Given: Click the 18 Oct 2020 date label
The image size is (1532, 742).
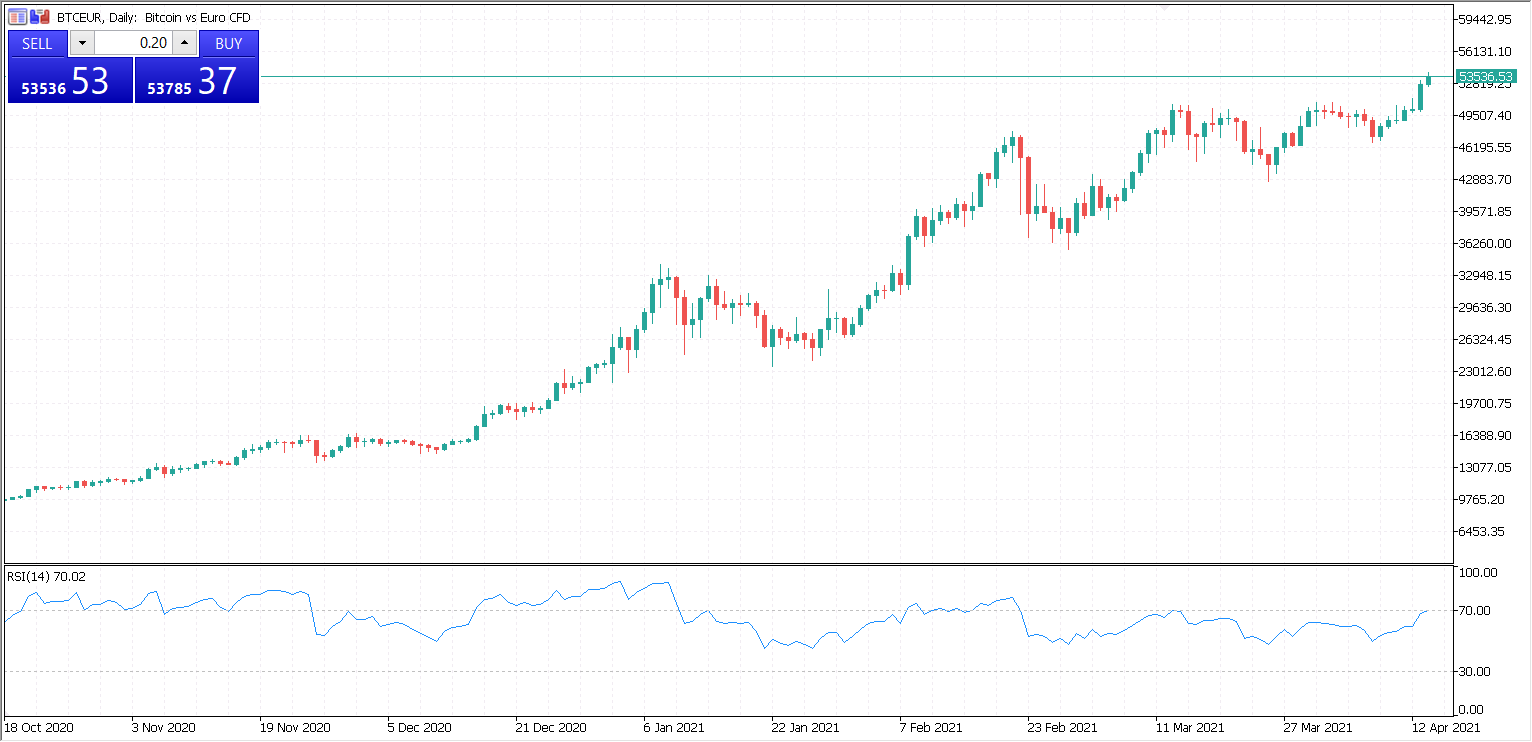Looking at the screenshot, I should pos(39,727).
